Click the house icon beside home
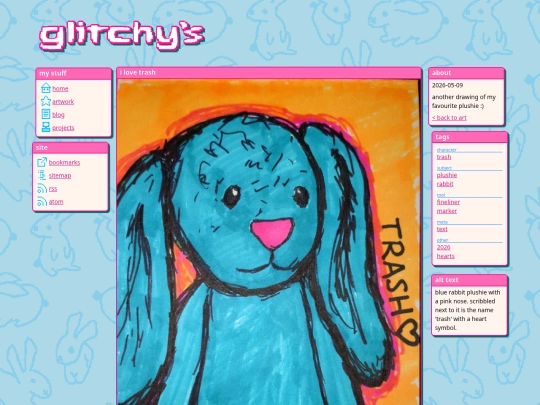The height and width of the screenshot is (405, 540). pyautogui.click(x=46, y=88)
